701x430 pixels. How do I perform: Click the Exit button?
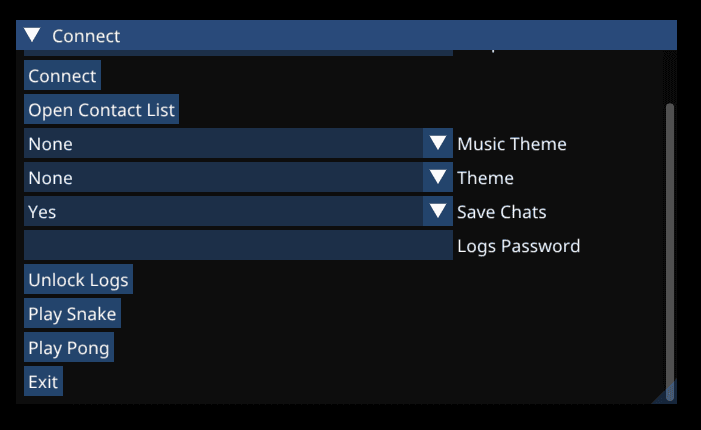click(x=43, y=382)
